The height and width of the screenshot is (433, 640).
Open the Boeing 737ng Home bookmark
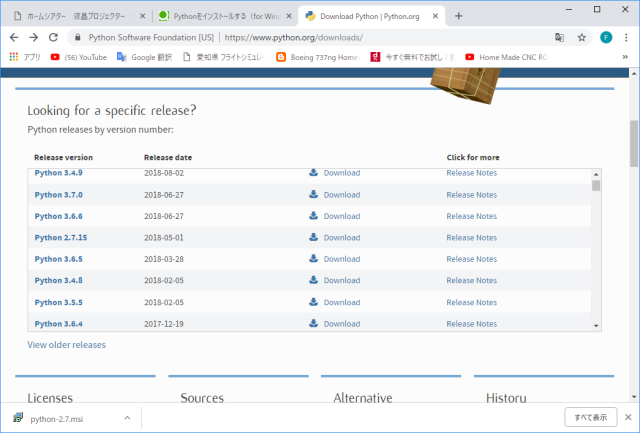coord(318,57)
